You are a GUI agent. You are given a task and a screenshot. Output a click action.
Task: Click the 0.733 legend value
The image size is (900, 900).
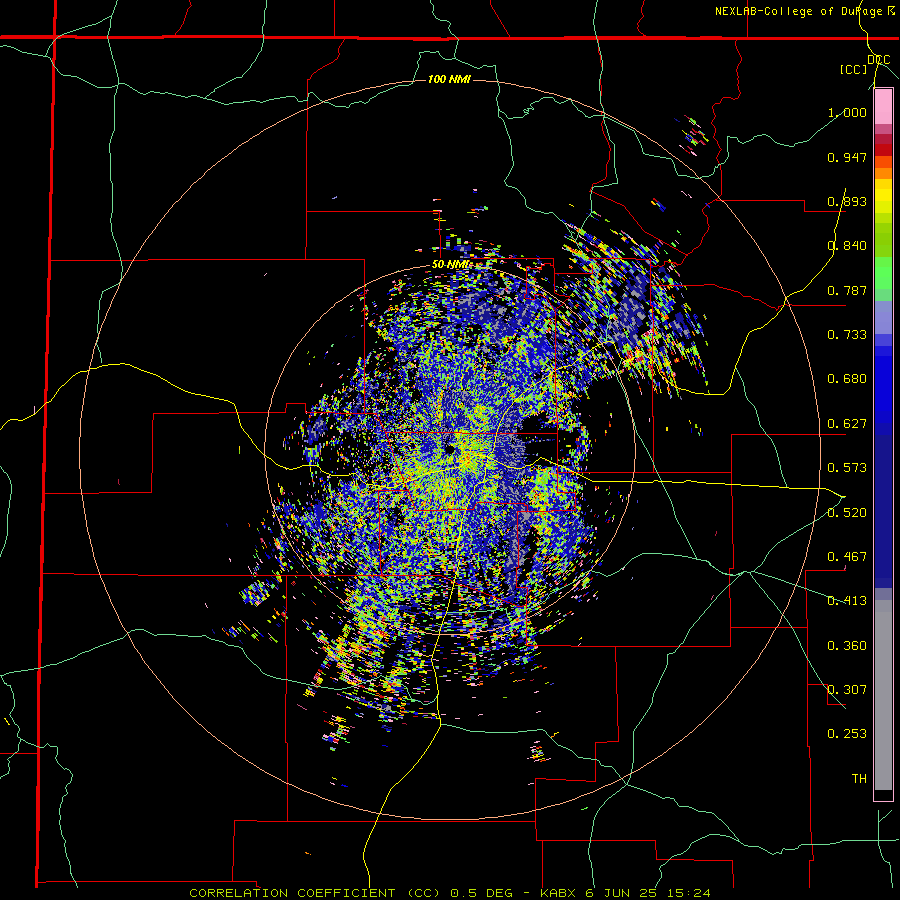[847, 335]
